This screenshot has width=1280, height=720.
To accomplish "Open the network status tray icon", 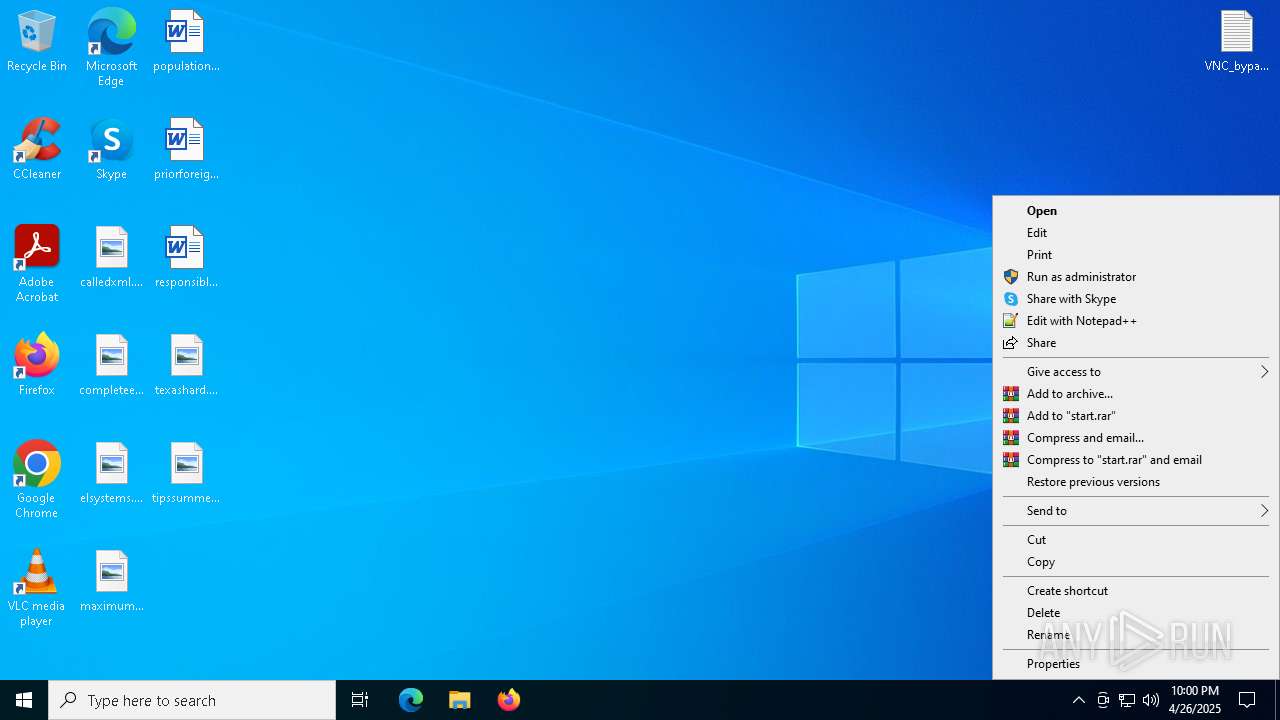I will pyautogui.click(x=1127, y=700).
